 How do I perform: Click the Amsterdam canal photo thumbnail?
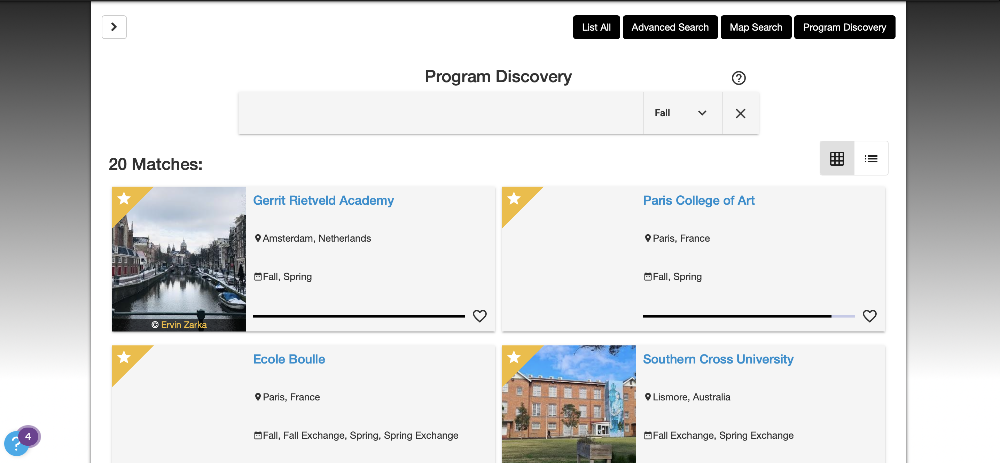tap(179, 259)
